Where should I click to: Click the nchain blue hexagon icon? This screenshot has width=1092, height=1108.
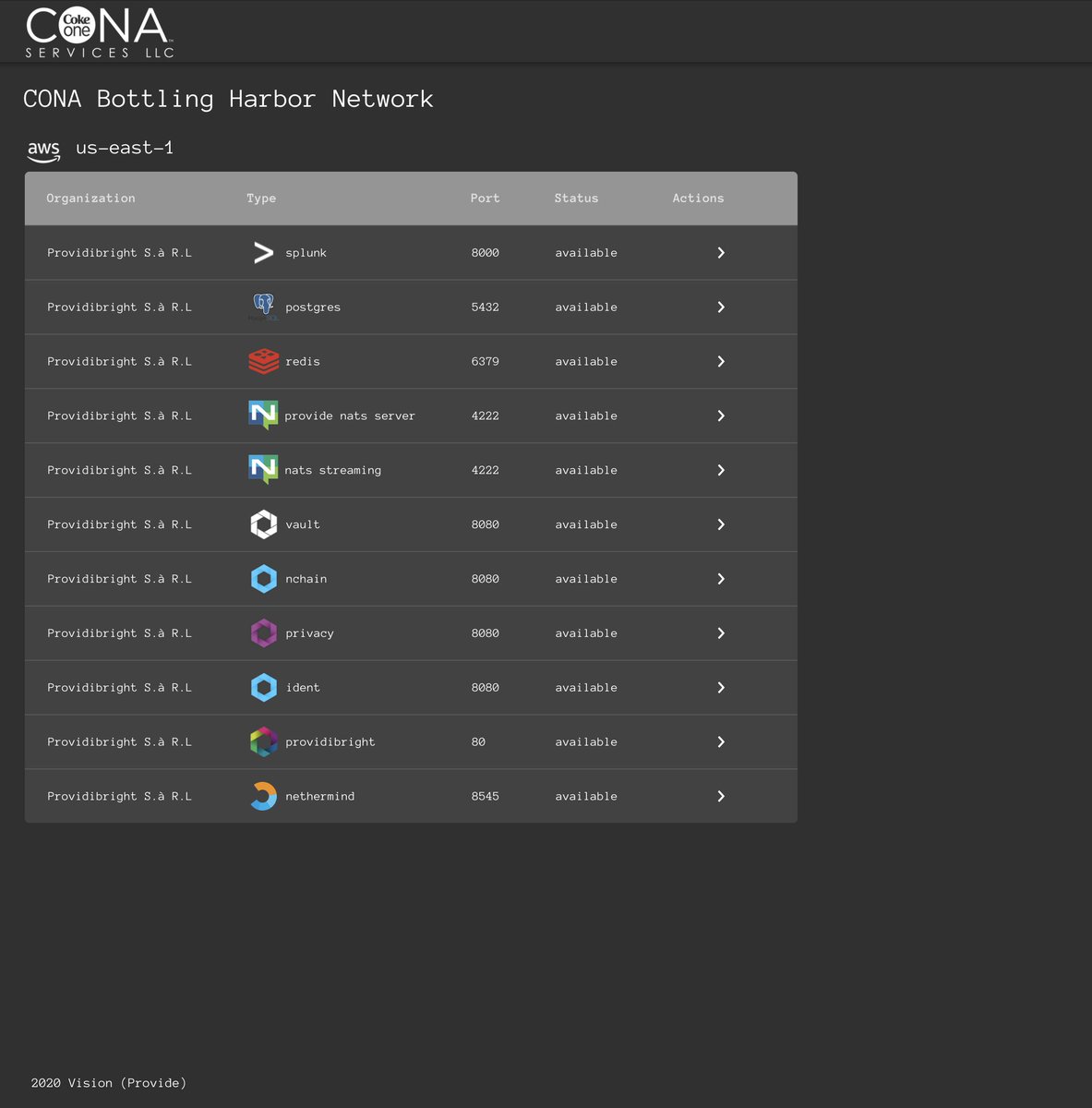coord(263,579)
